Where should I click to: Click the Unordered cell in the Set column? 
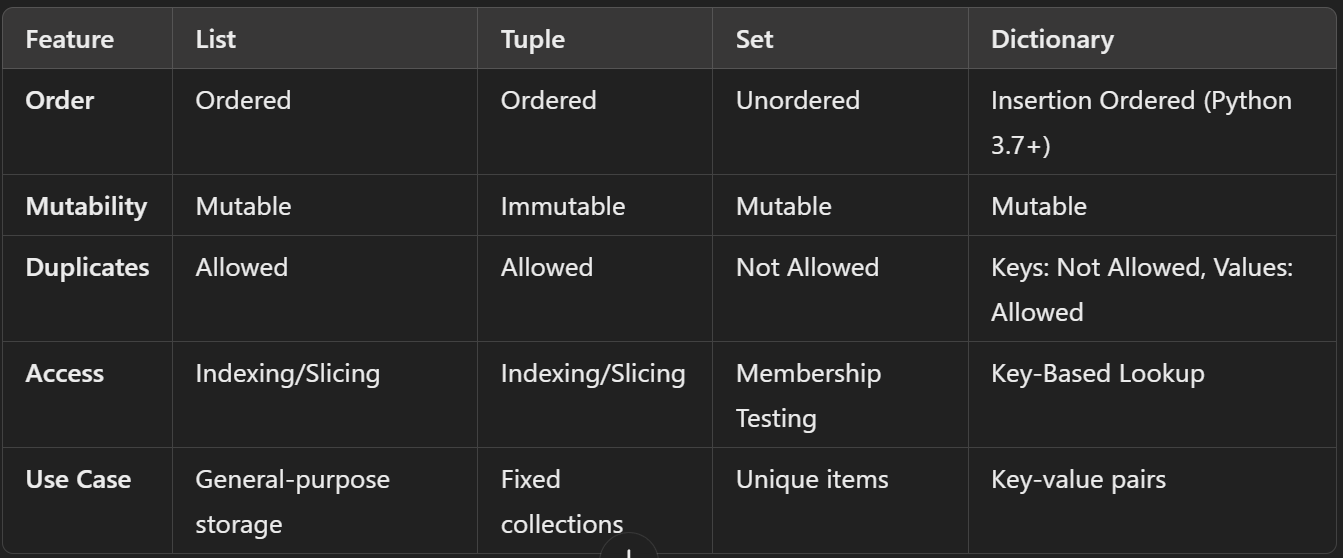798,100
